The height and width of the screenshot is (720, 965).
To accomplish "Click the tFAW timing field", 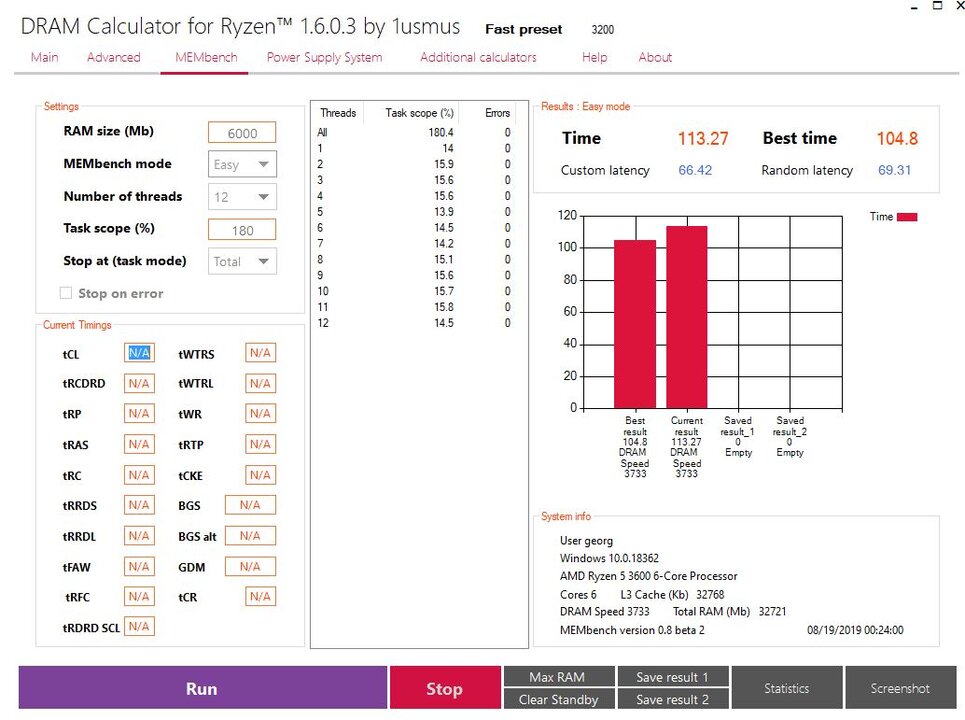I will pos(139,567).
